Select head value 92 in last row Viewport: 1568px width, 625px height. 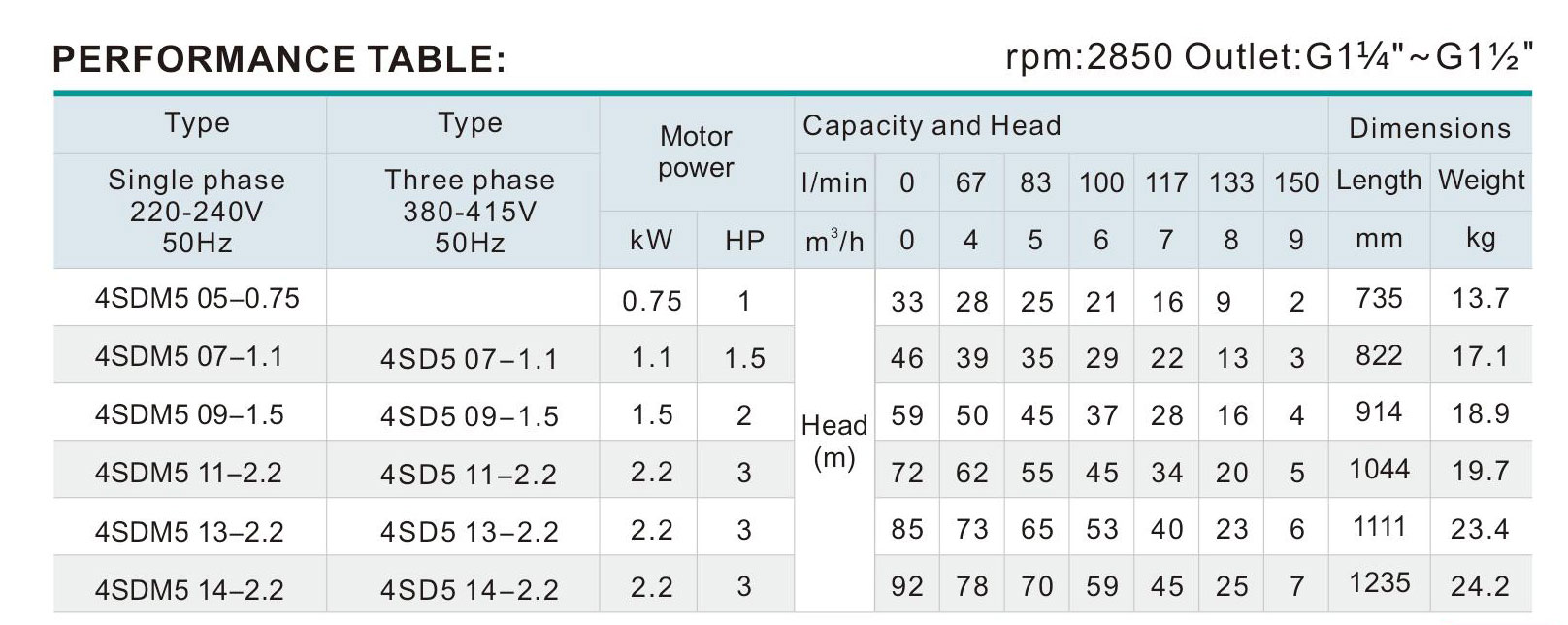[907, 586]
